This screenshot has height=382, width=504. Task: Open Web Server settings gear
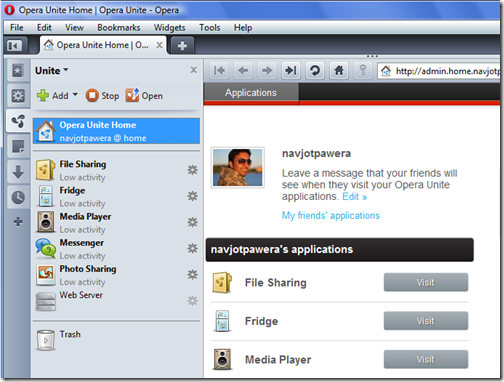point(192,301)
